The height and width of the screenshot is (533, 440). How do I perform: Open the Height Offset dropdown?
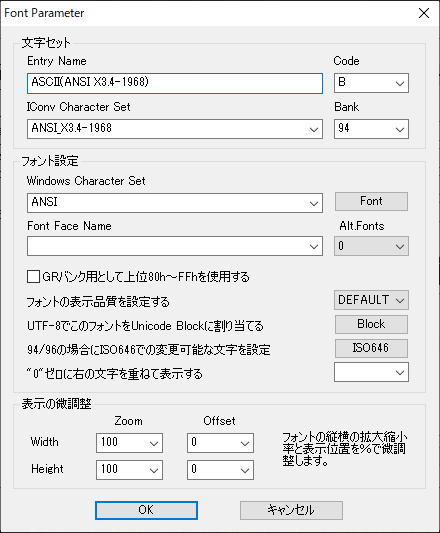point(220,470)
